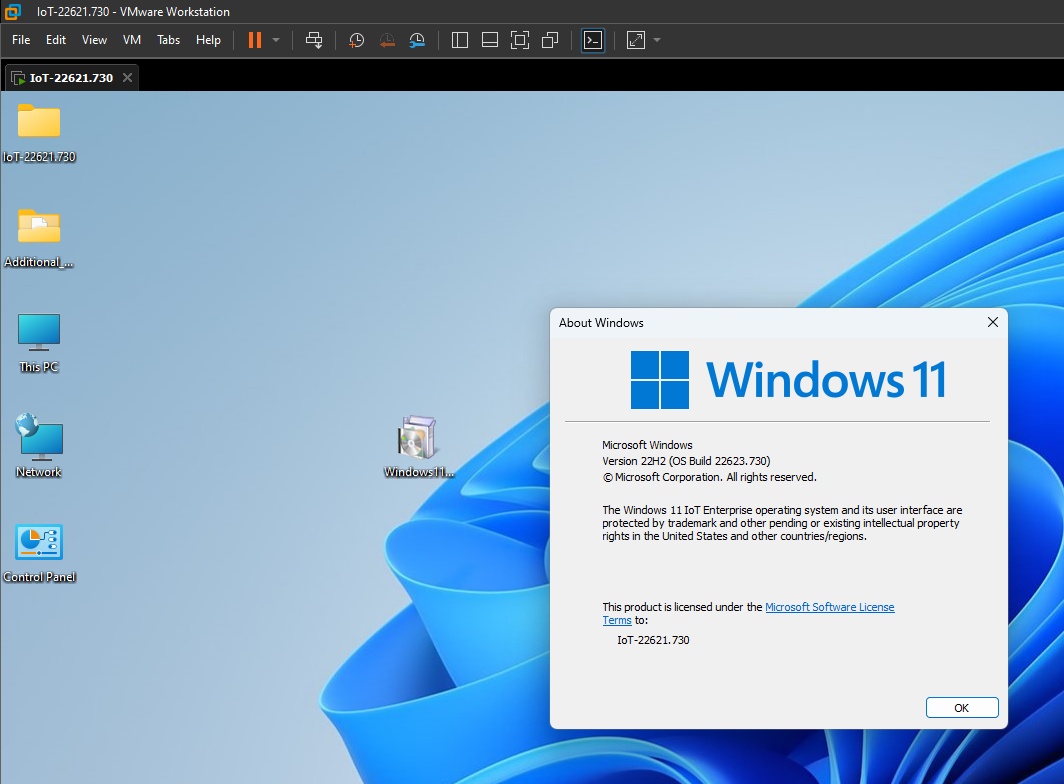
Task: Toggle the thumbnail bar icon
Action: click(x=489, y=40)
